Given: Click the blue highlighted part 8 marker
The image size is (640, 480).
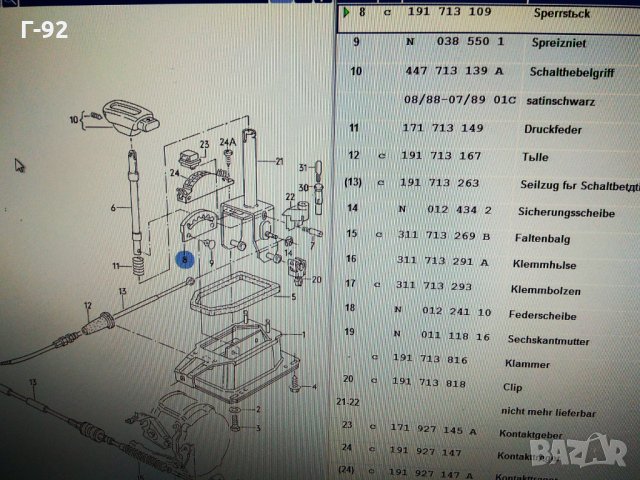Looking at the screenshot, I should 184,260.
